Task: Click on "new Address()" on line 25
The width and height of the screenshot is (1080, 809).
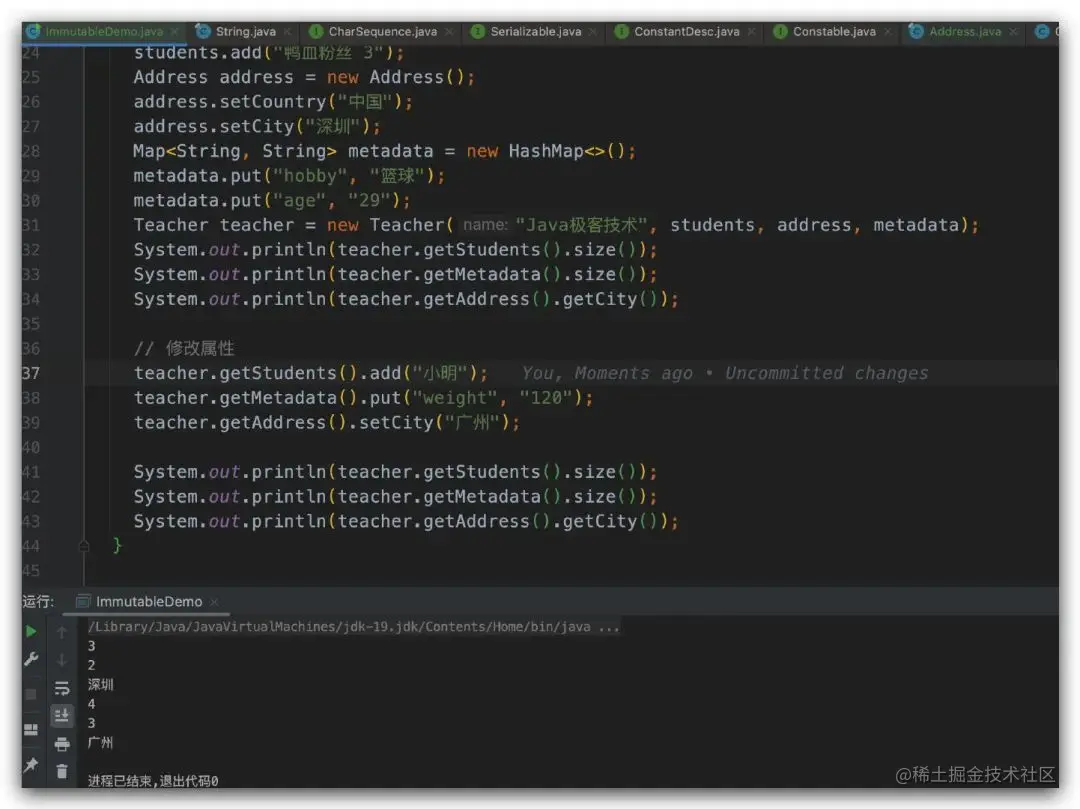Action: click(x=396, y=77)
